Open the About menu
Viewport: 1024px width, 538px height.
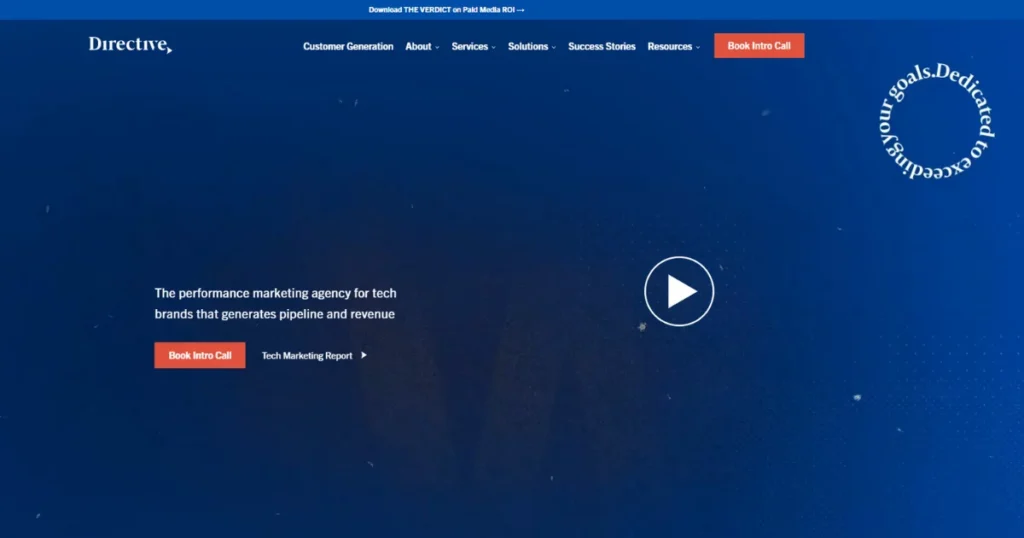(x=418, y=46)
